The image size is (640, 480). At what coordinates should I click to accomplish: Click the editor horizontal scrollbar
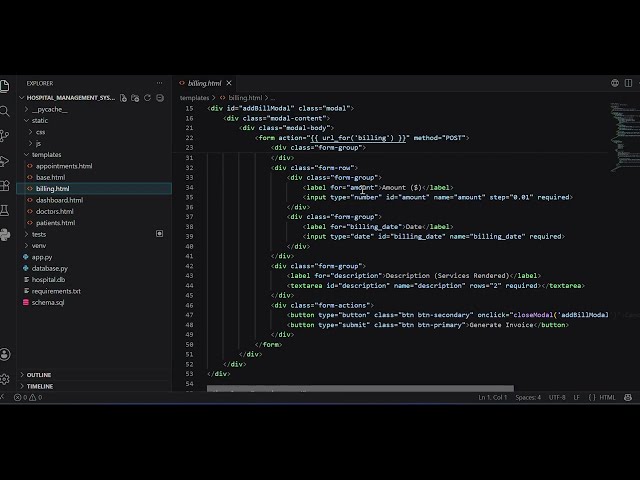pos(360,388)
